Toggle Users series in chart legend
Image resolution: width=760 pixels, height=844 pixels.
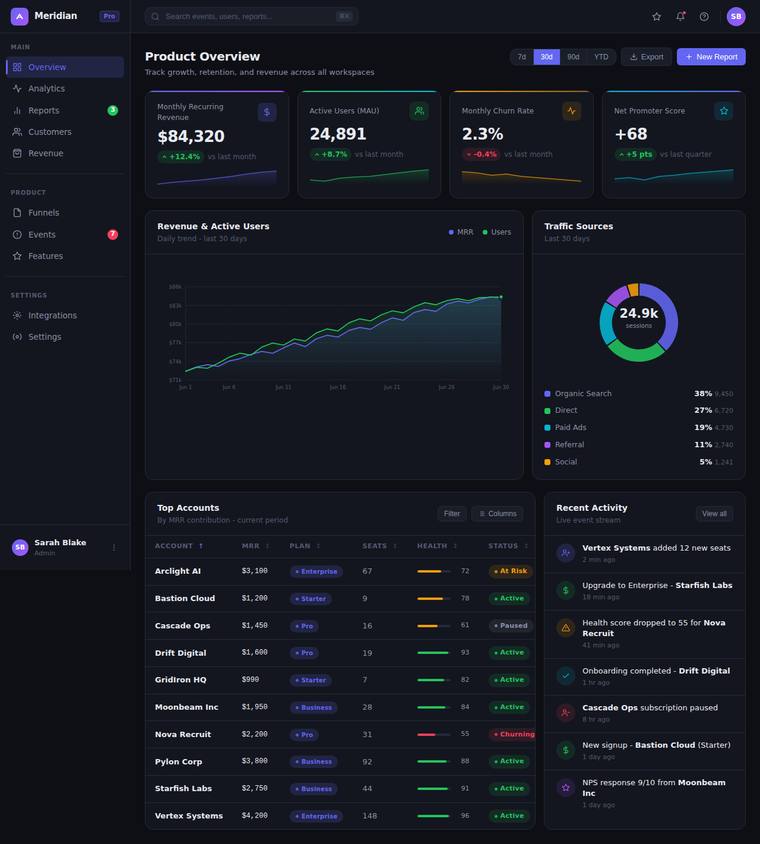[x=497, y=232]
